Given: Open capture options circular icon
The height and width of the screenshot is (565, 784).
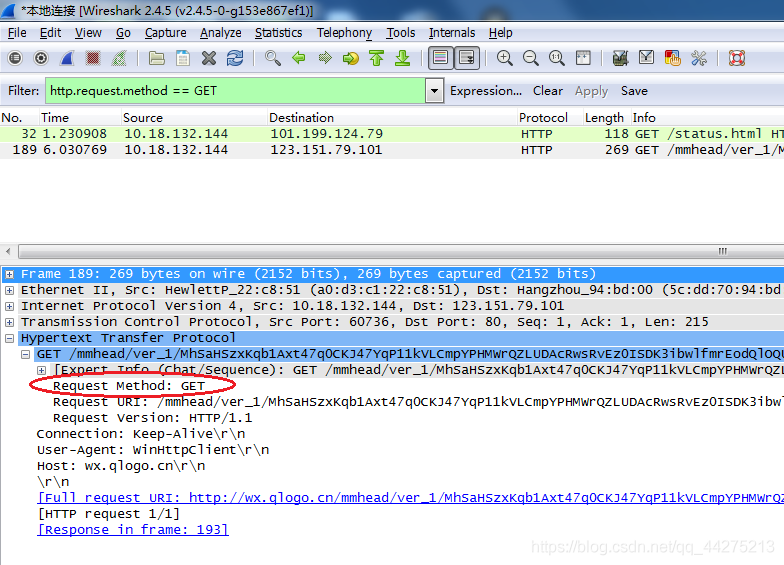Looking at the screenshot, I should pyautogui.click(x=41, y=58).
